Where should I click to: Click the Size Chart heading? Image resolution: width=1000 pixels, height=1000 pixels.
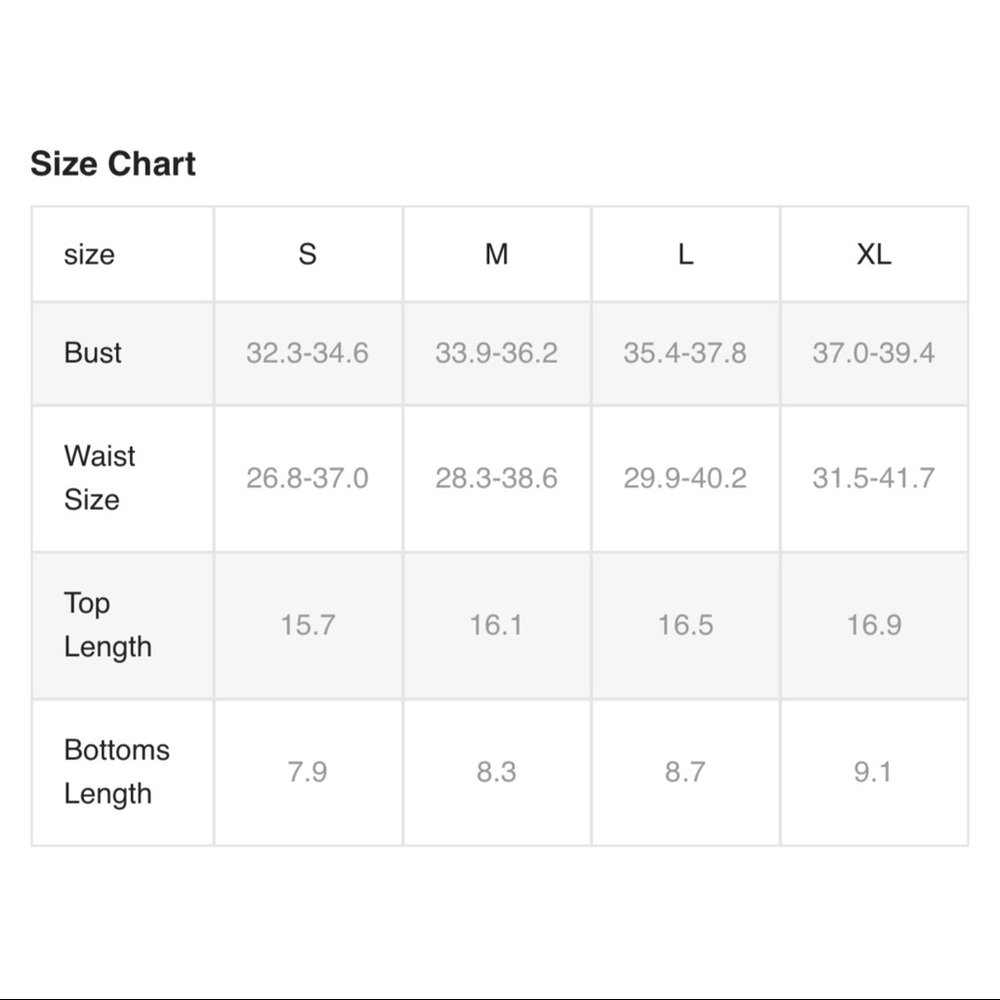tap(113, 164)
